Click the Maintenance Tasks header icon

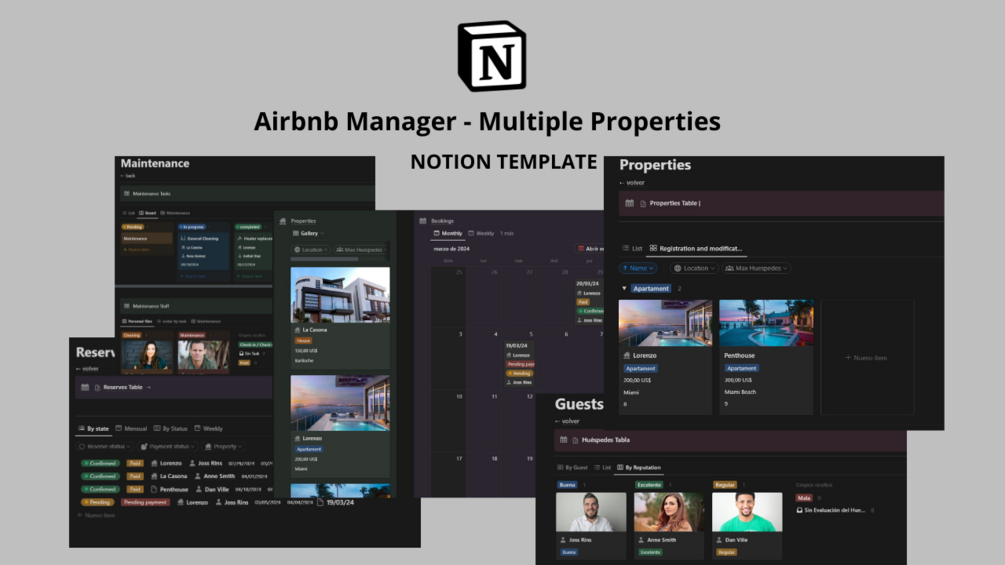[126, 193]
